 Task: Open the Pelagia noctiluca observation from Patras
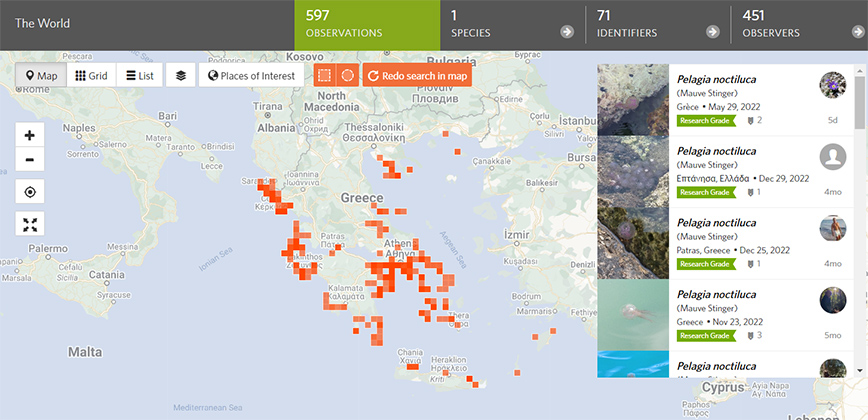click(x=715, y=222)
